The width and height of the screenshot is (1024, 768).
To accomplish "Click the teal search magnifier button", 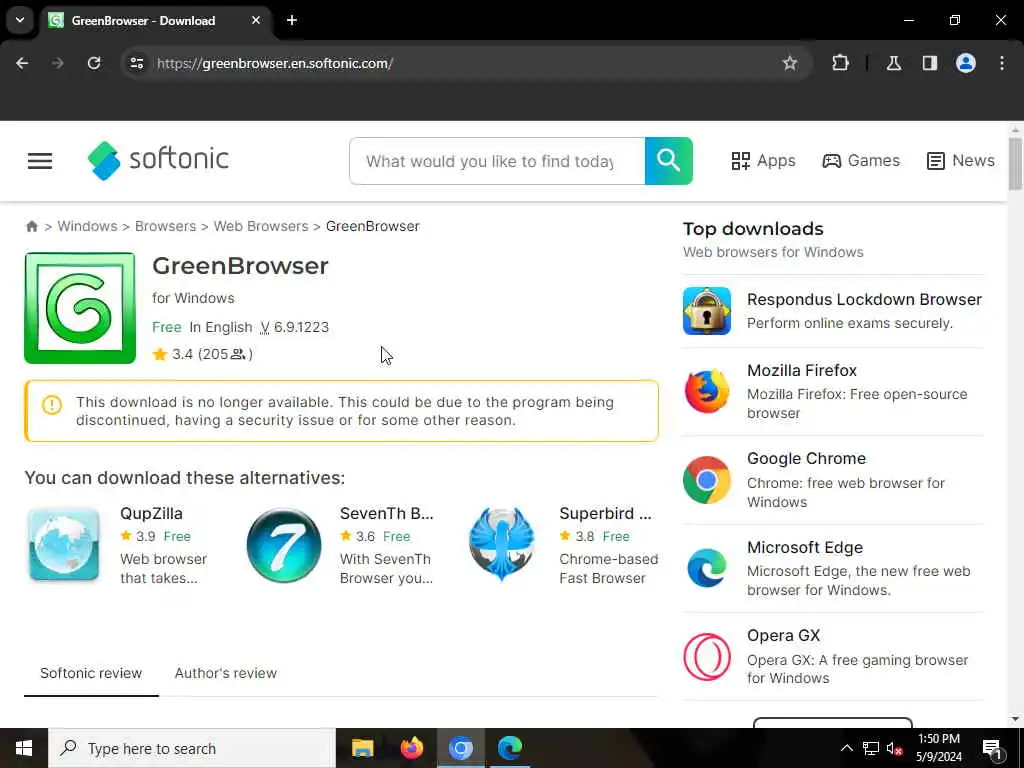I will [x=668, y=161].
